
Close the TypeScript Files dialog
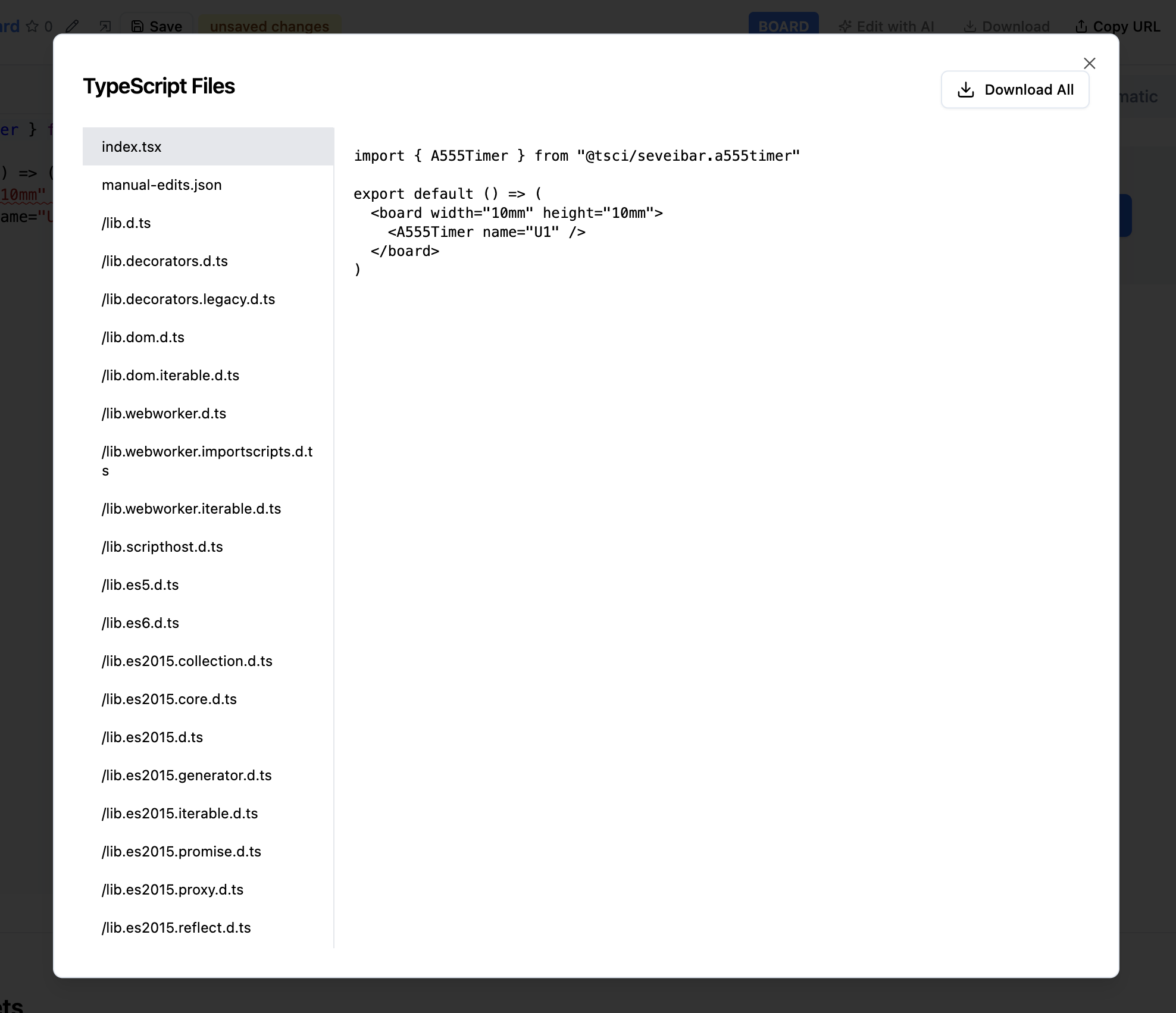[1089, 63]
